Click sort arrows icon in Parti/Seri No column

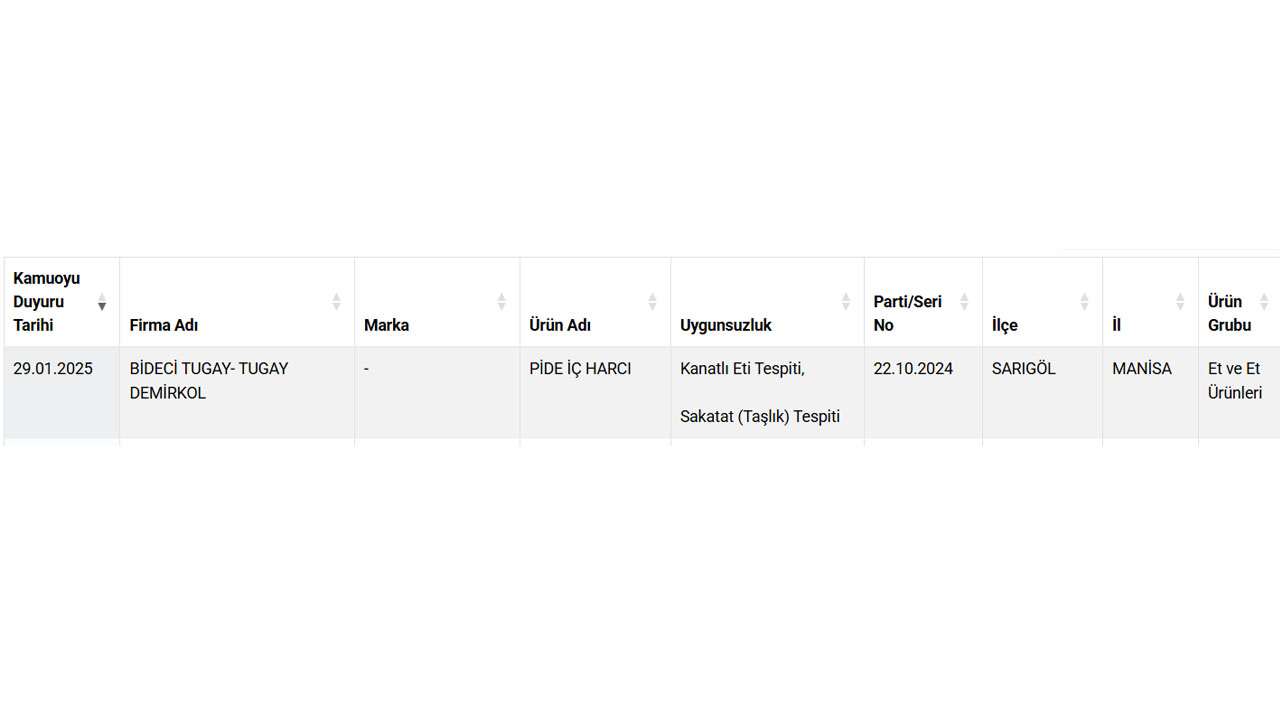click(965, 302)
